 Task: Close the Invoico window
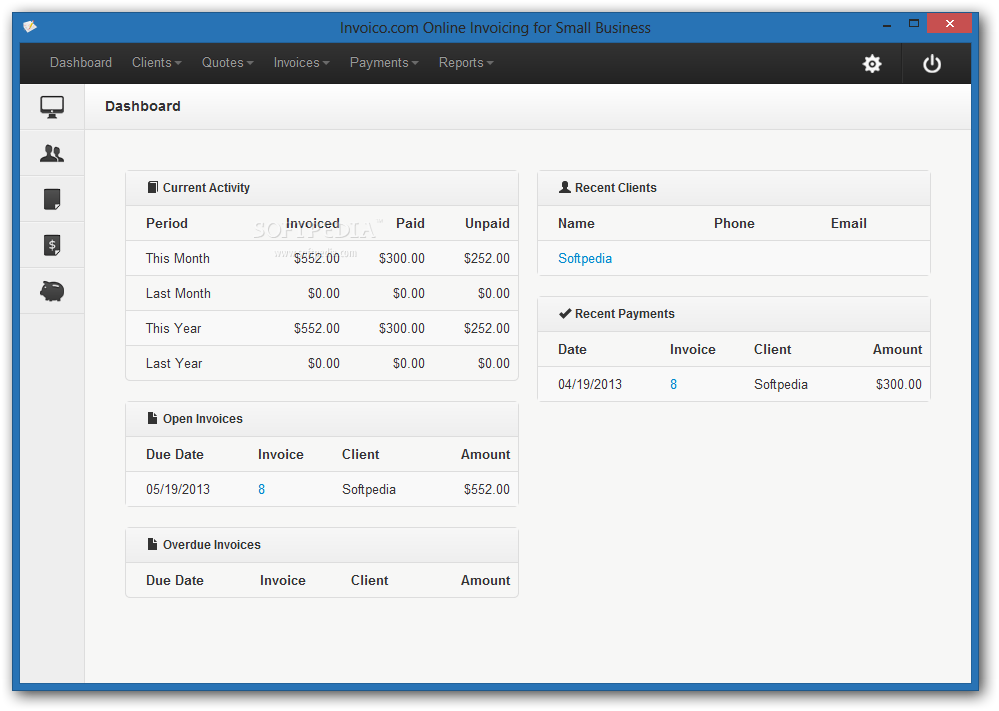click(x=949, y=24)
